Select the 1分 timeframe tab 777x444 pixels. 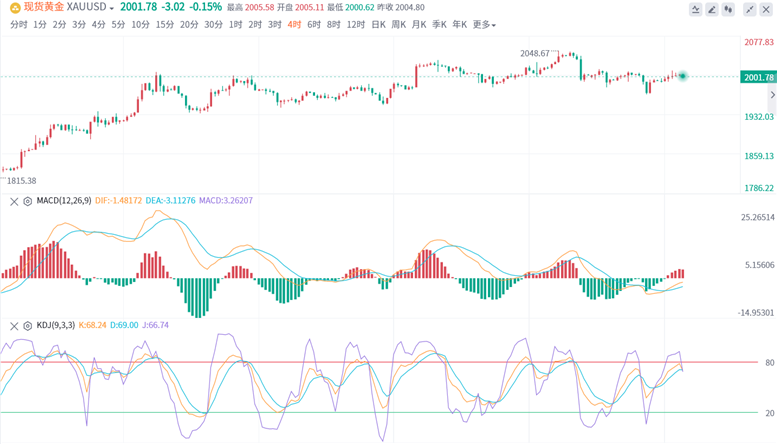click(x=40, y=24)
